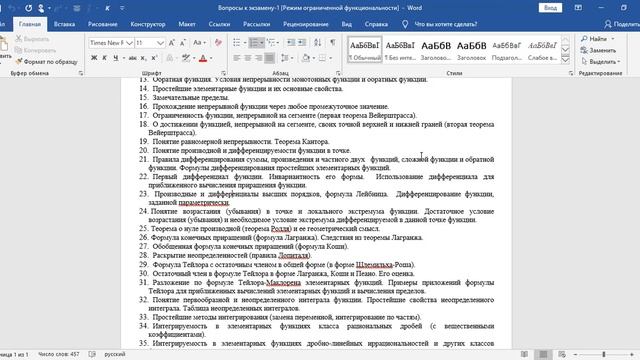The height and width of the screenshot is (360, 640).
Task: Open the Конструктор tab
Action: (x=148, y=24)
